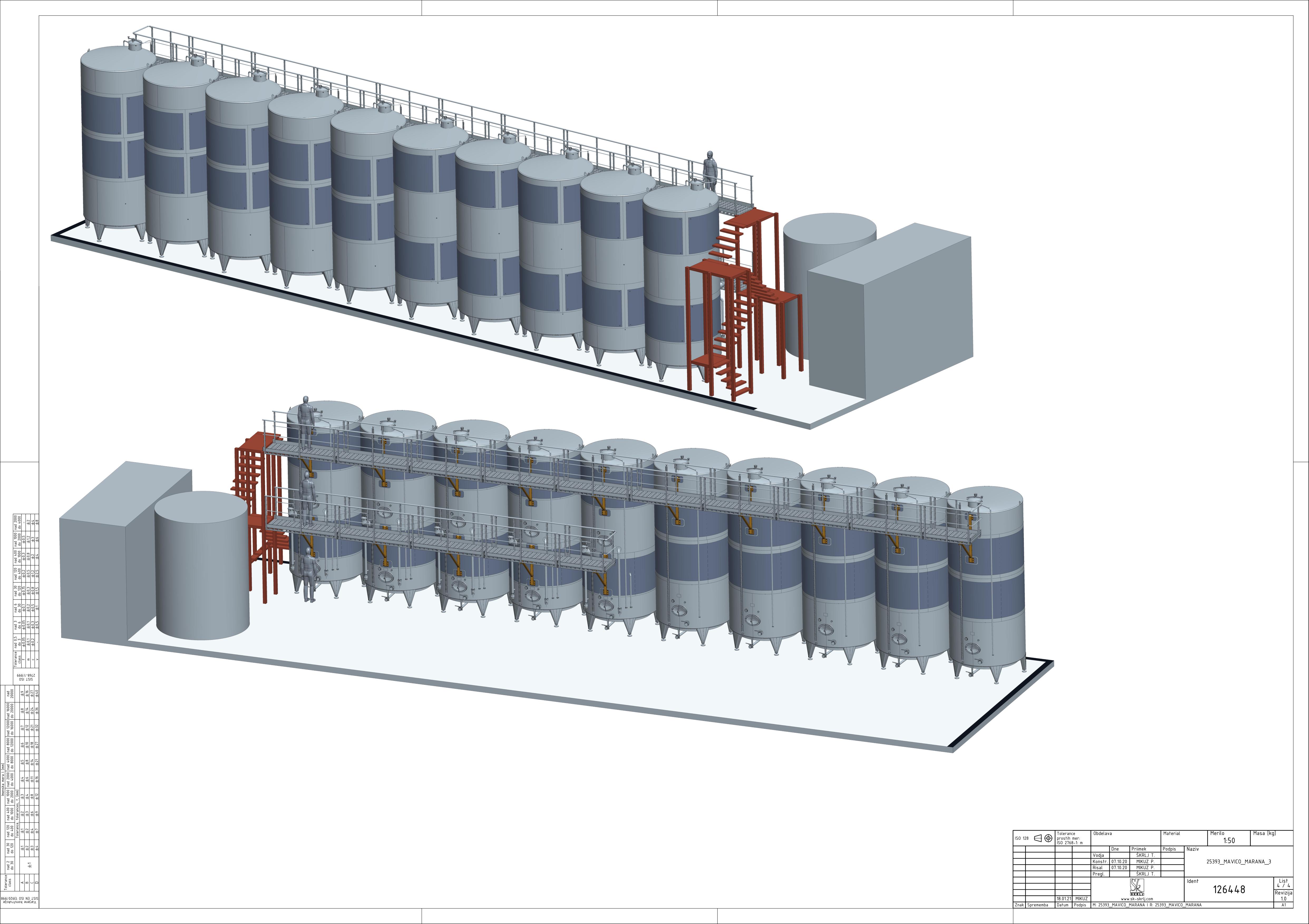The width and height of the screenshot is (1309, 924).
Task: Click the 18.01.21 revision date
Action: 1064,899
